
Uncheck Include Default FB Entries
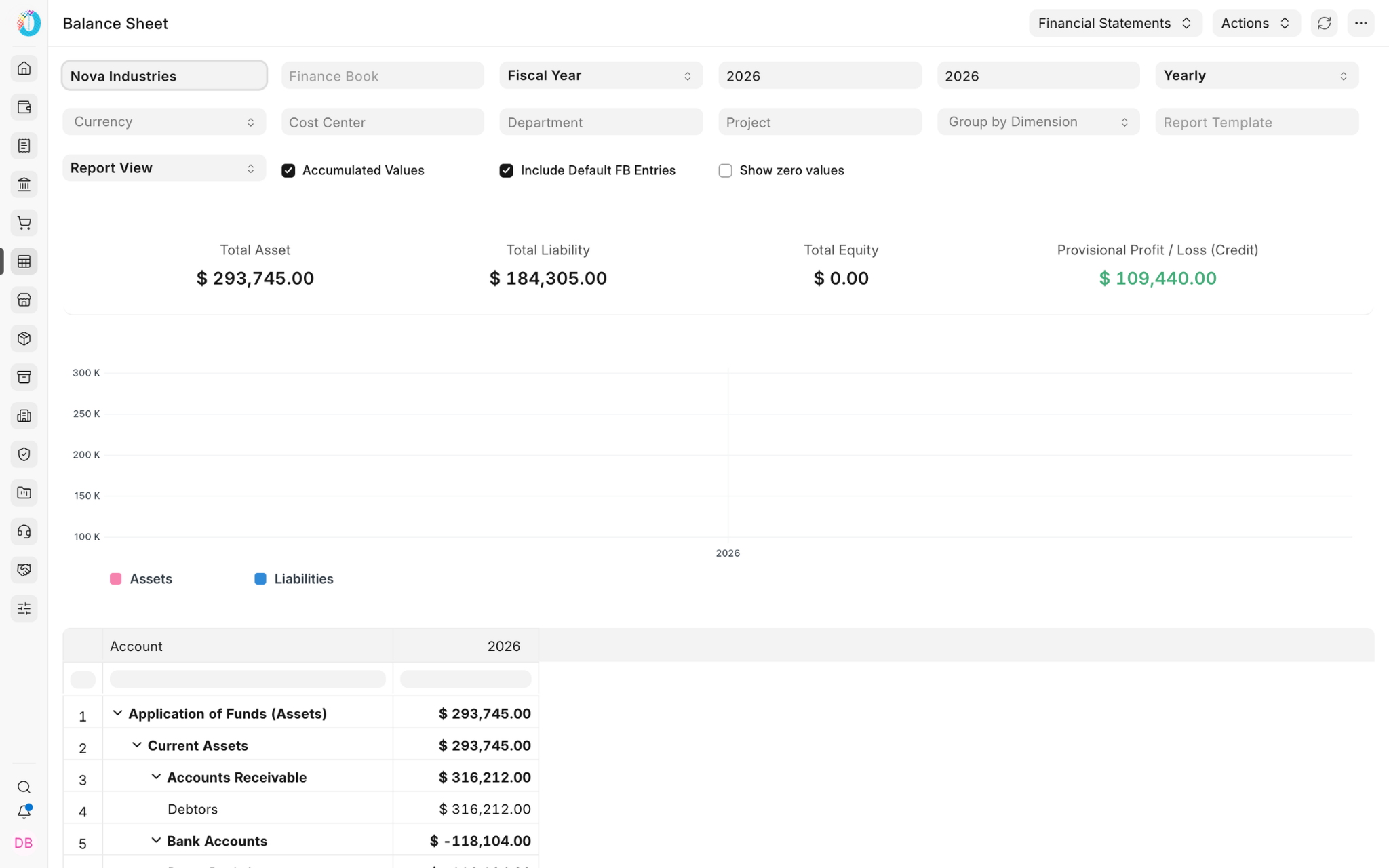tap(507, 171)
